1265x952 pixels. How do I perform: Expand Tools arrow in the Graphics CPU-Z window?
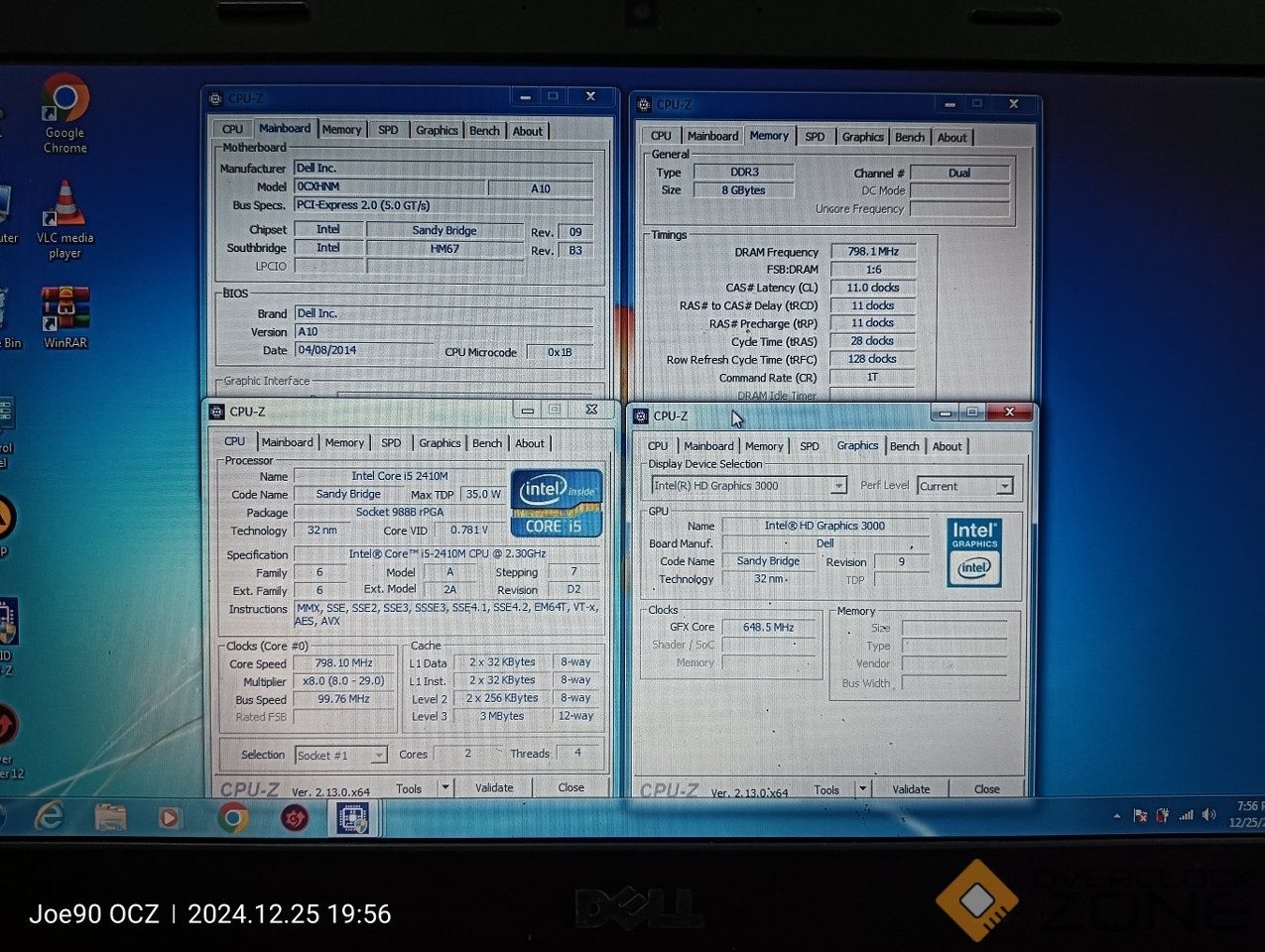pyautogui.click(x=863, y=789)
